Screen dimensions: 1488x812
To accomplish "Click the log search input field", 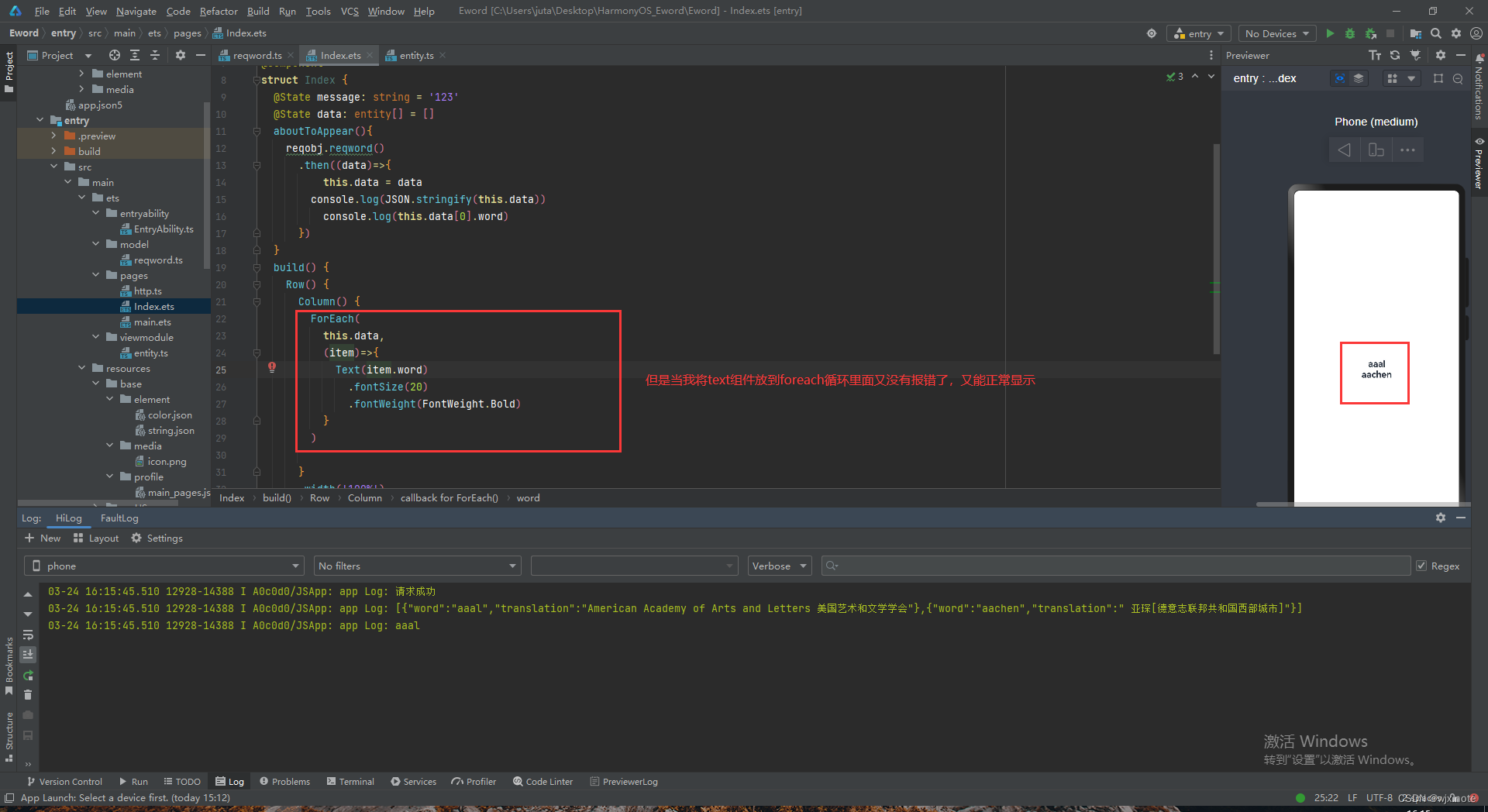I will coord(1085,566).
